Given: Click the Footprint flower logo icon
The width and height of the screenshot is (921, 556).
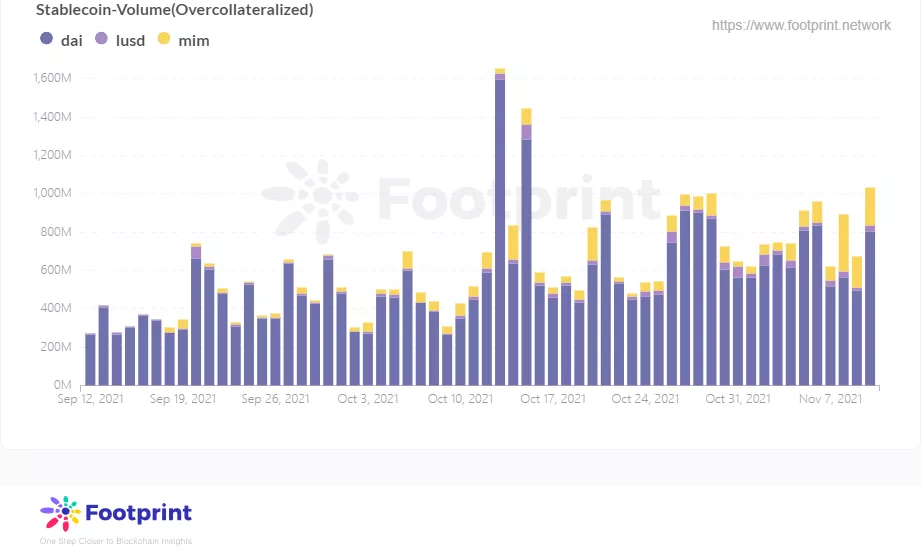Looking at the screenshot, I should [x=60, y=513].
